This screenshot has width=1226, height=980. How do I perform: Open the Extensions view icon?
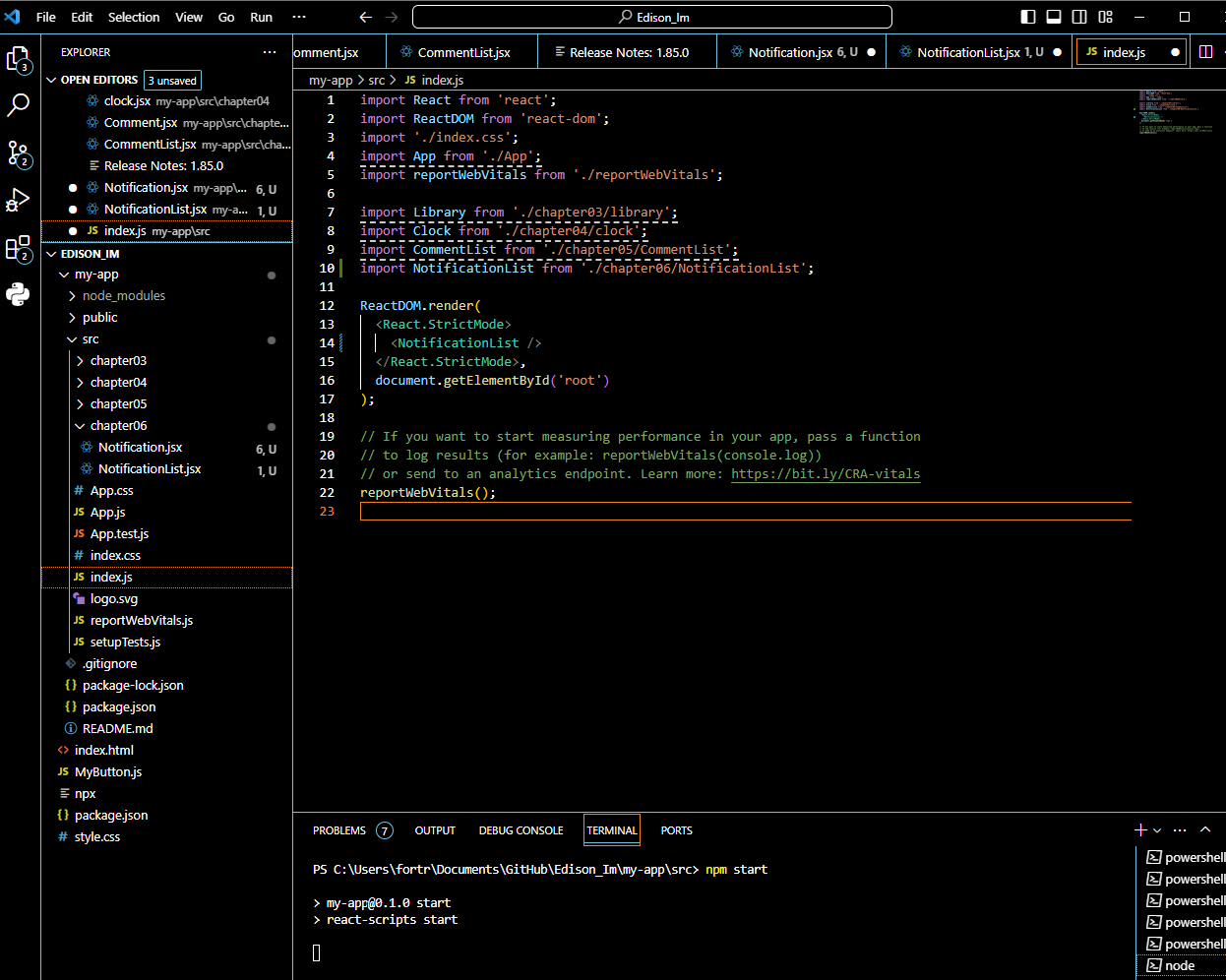19,248
